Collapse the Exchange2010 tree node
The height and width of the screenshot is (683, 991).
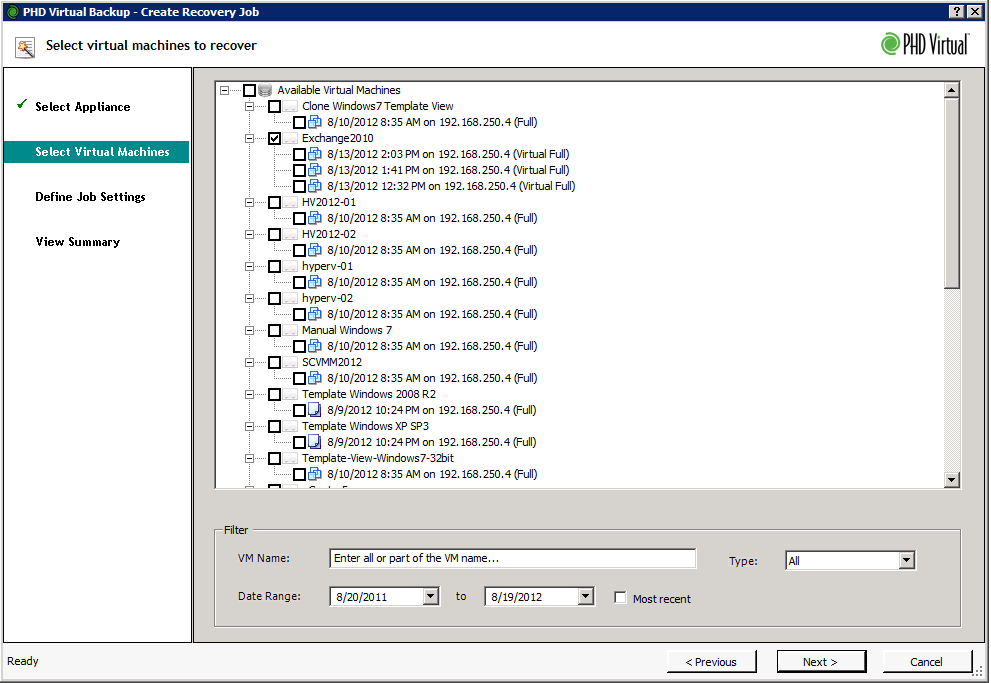click(x=250, y=138)
